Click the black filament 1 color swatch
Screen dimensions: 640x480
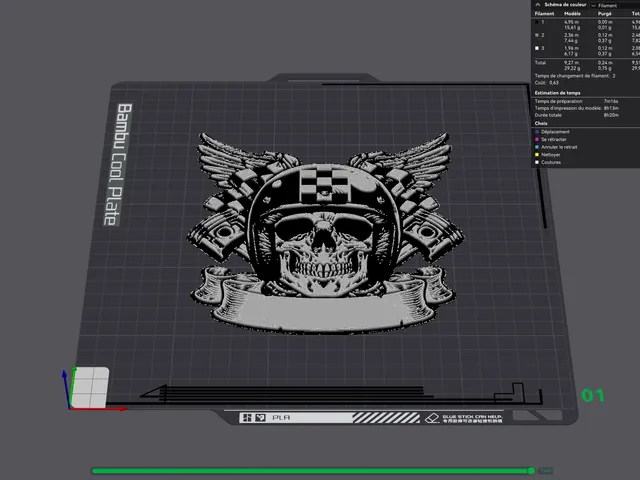[x=537, y=22]
